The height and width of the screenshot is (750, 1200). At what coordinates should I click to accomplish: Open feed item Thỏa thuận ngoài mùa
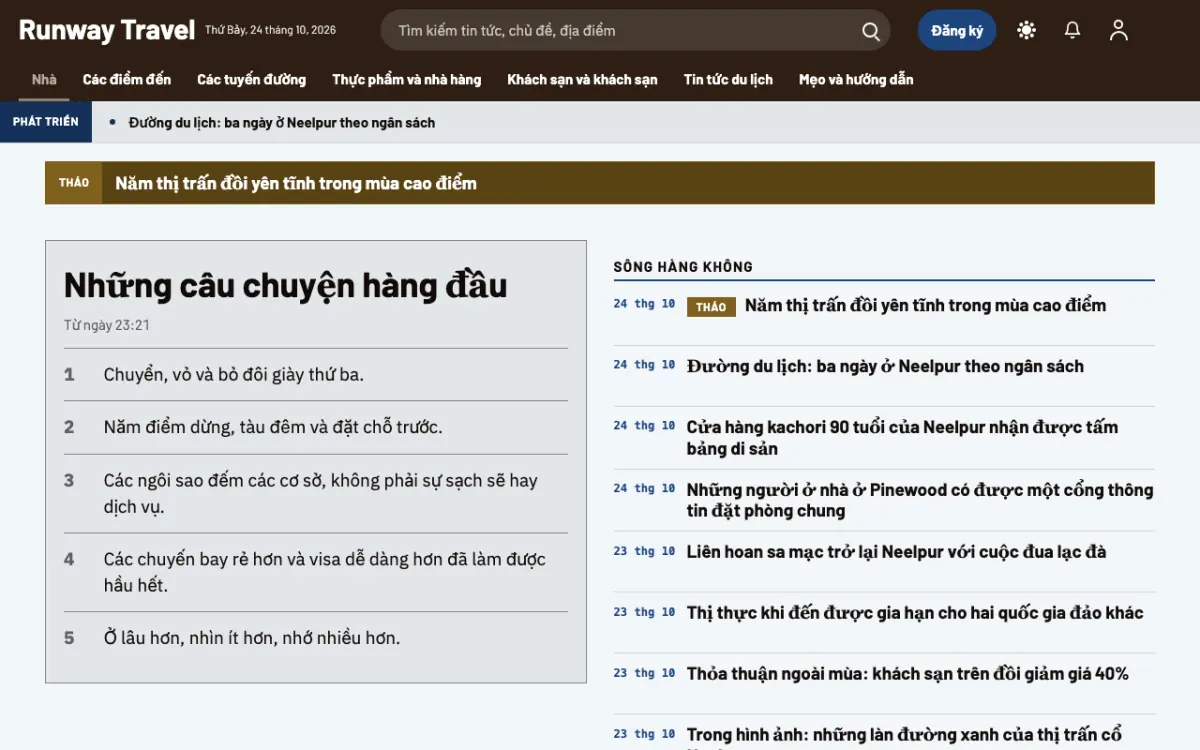pos(907,674)
